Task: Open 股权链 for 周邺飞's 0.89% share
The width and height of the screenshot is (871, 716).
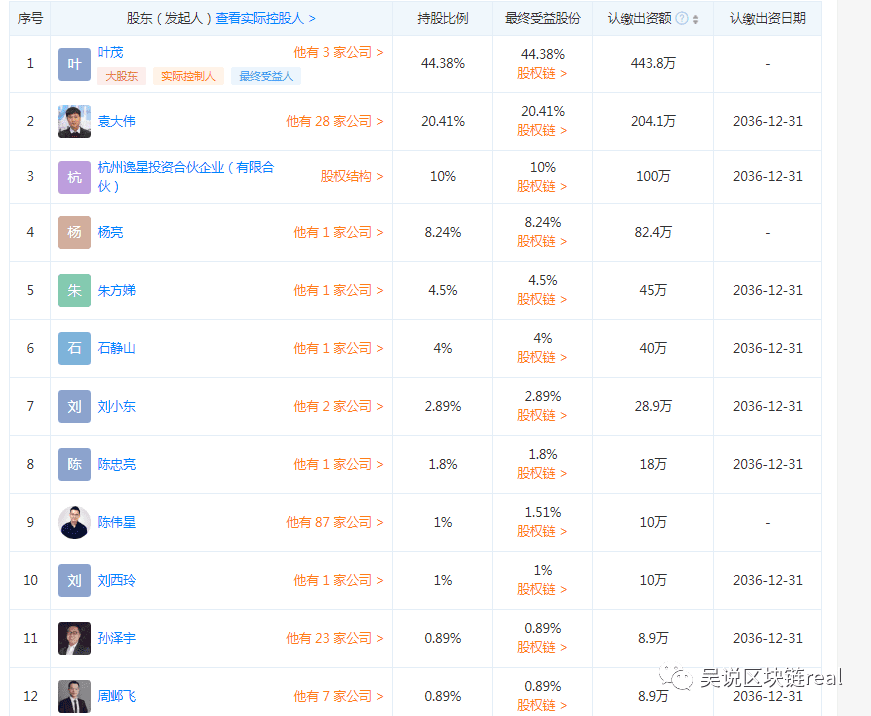Action: (542, 705)
